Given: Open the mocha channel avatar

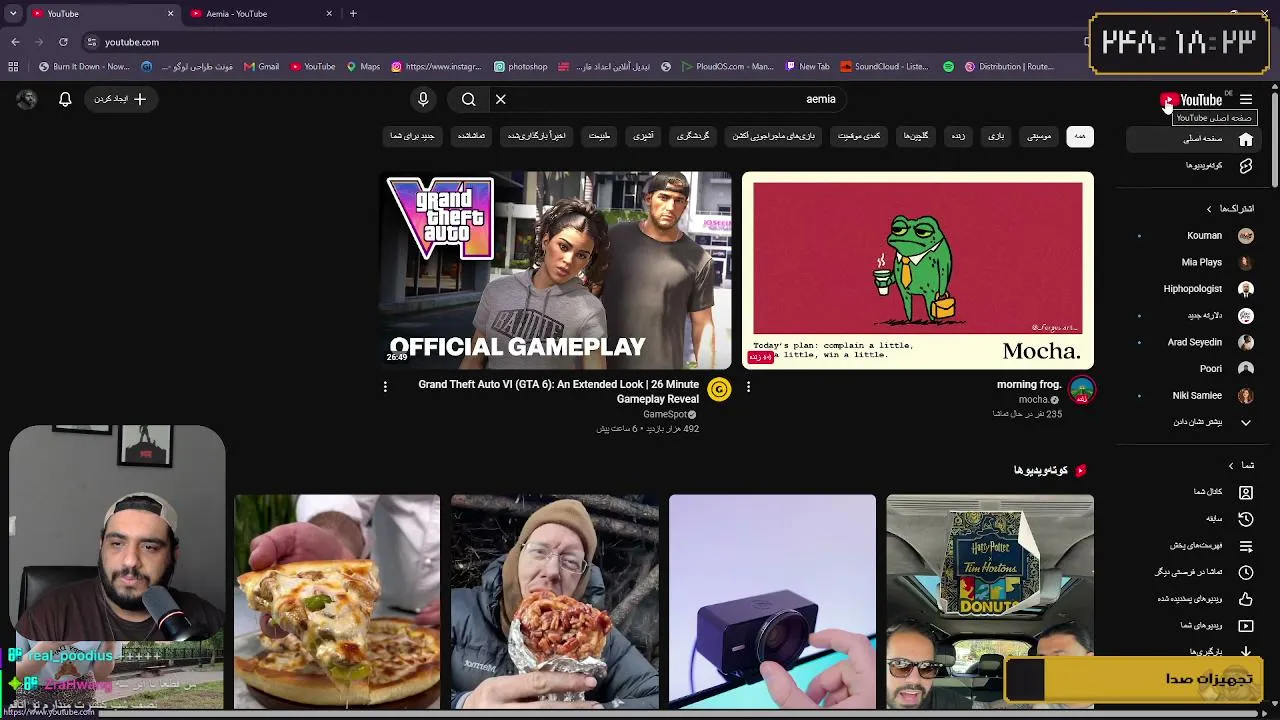Looking at the screenshot, I should click(x=1081, y=390).
